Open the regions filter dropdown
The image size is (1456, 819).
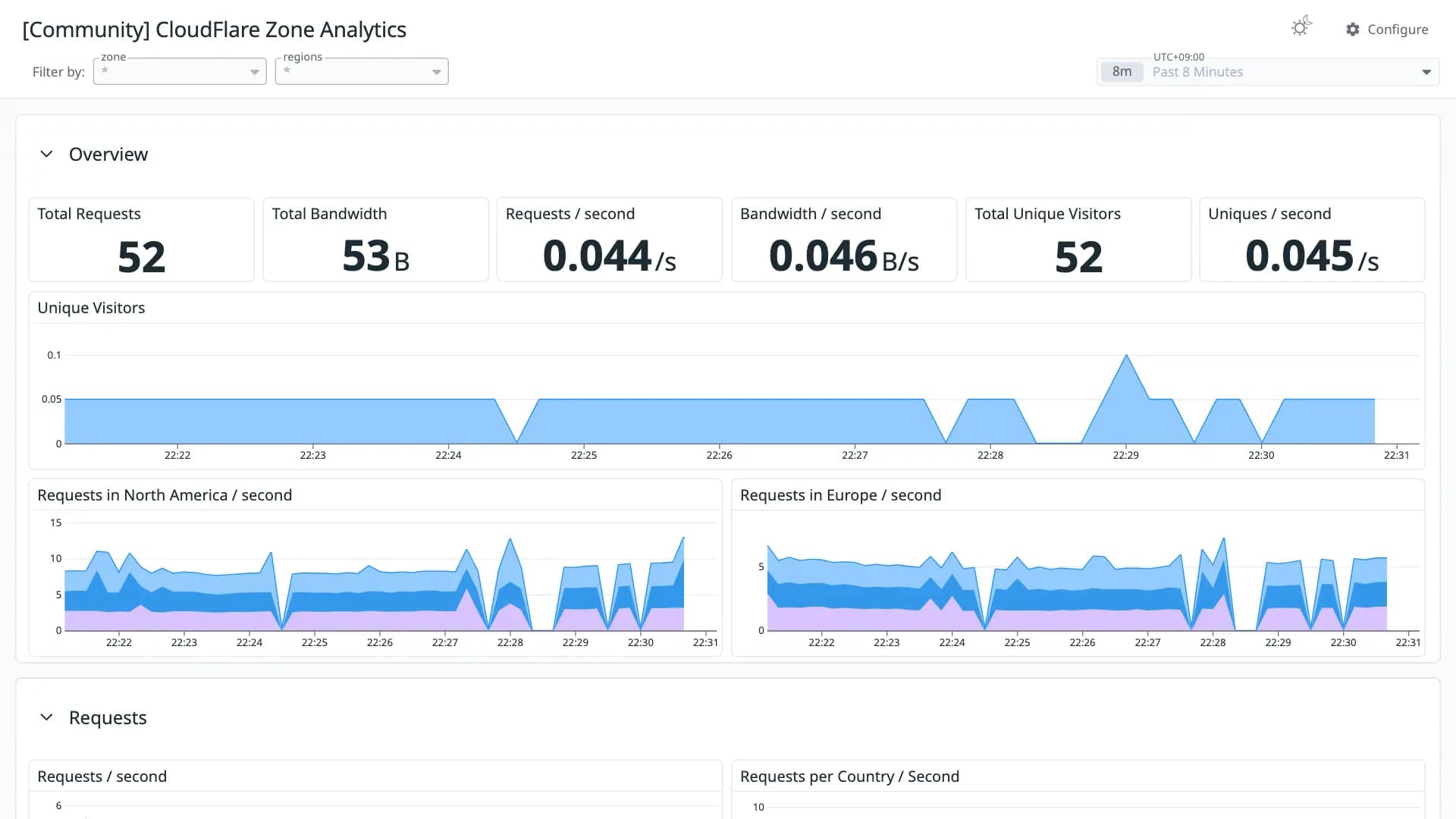click(362, 71)
